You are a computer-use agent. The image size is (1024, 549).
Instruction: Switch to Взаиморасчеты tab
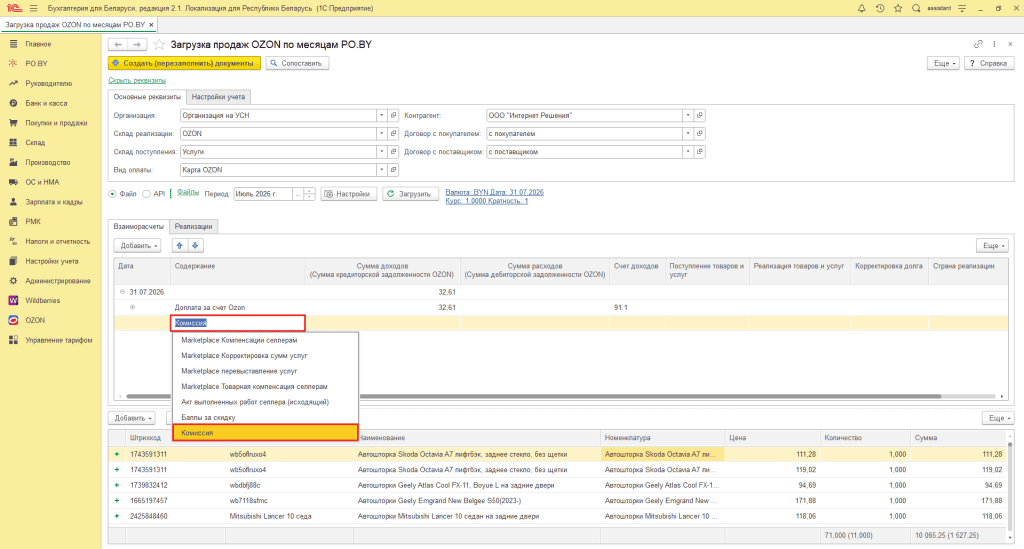point(138,227)
